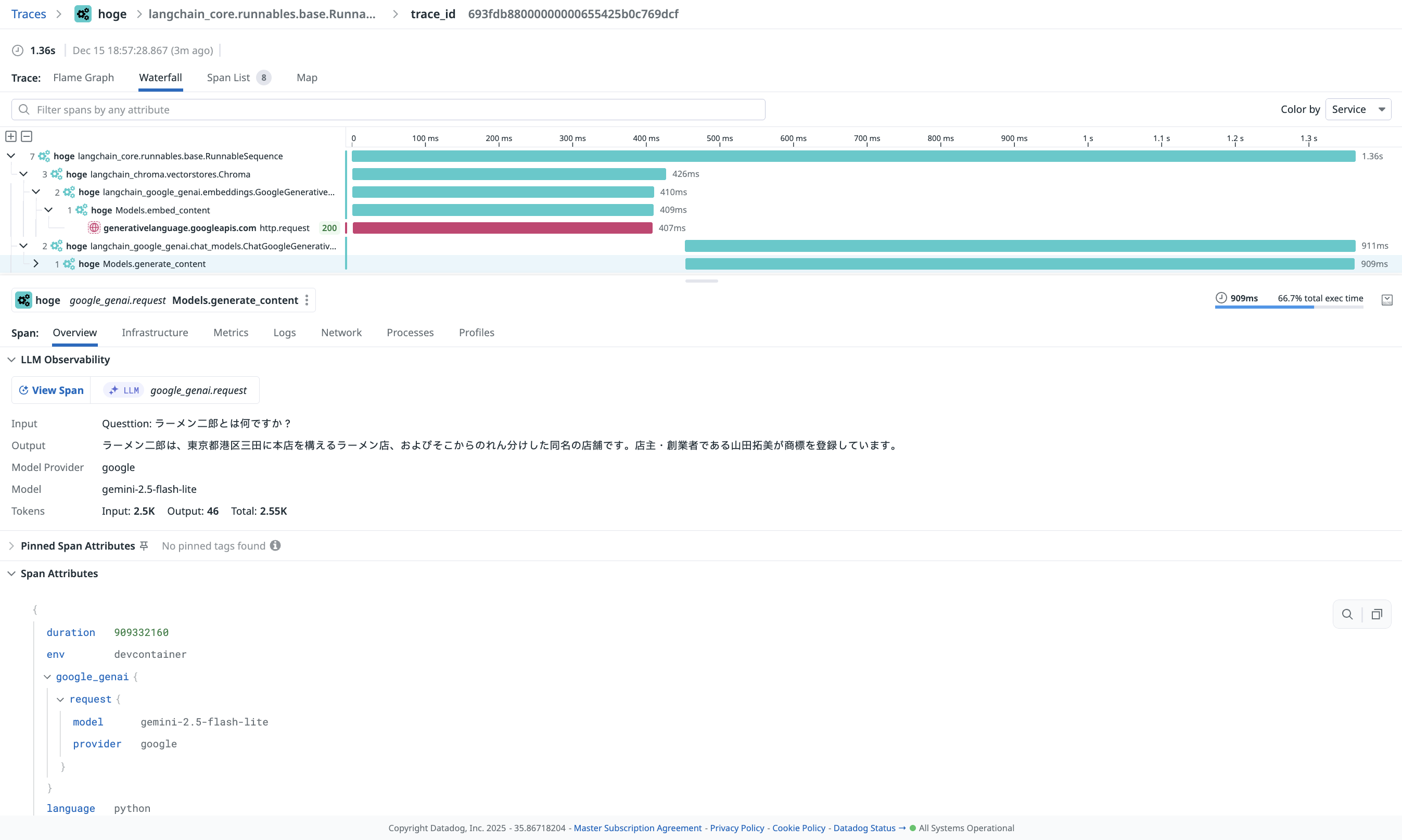Screen dimensions: 1402x840
Task: Click the info icon beside No pinned tags found
Action: [x=275, y=545]
